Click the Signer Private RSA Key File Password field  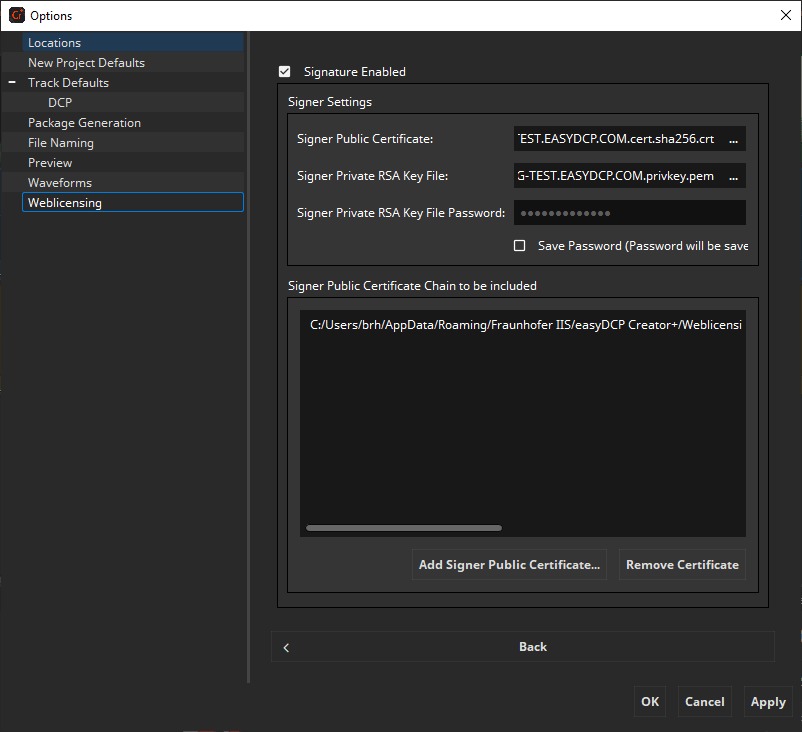click(x=629, y=213)
